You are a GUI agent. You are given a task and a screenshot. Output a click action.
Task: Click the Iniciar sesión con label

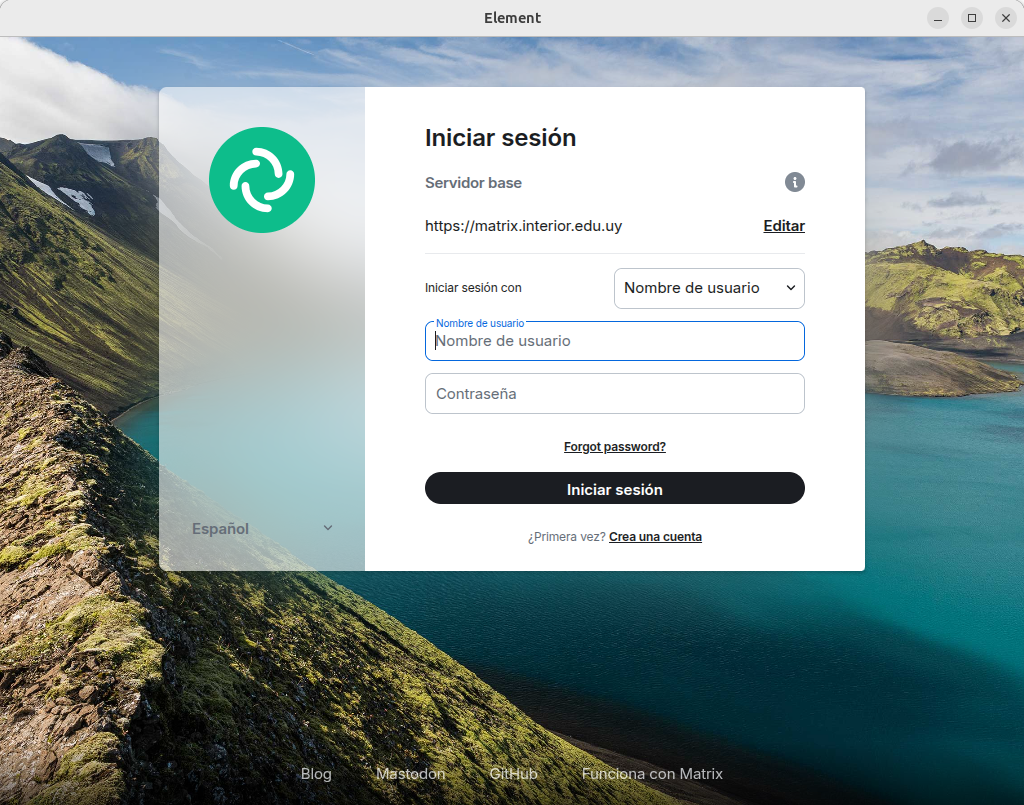tap(473, 288)
